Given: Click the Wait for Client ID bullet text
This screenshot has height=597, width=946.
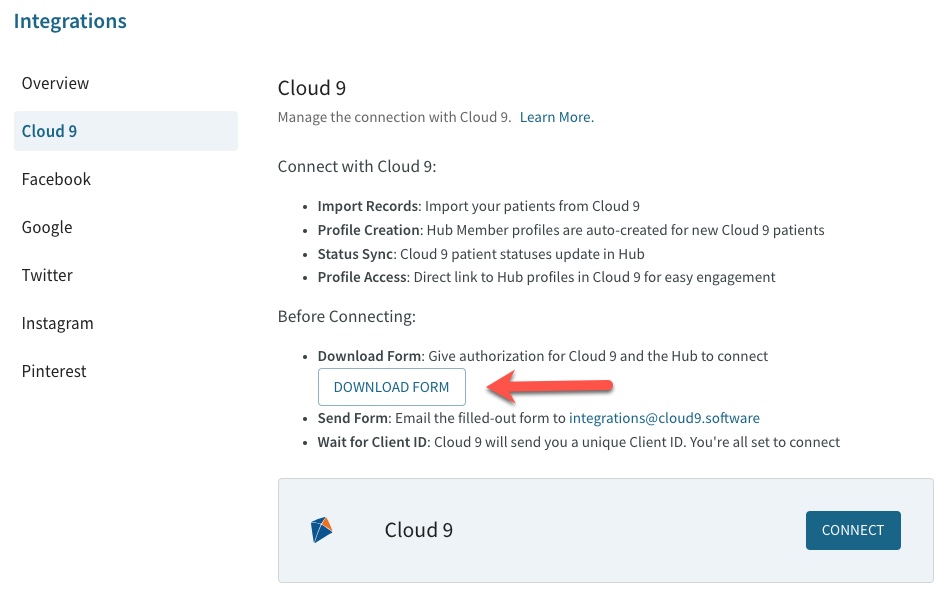Looking at the screenshot, I should point(580,442).
